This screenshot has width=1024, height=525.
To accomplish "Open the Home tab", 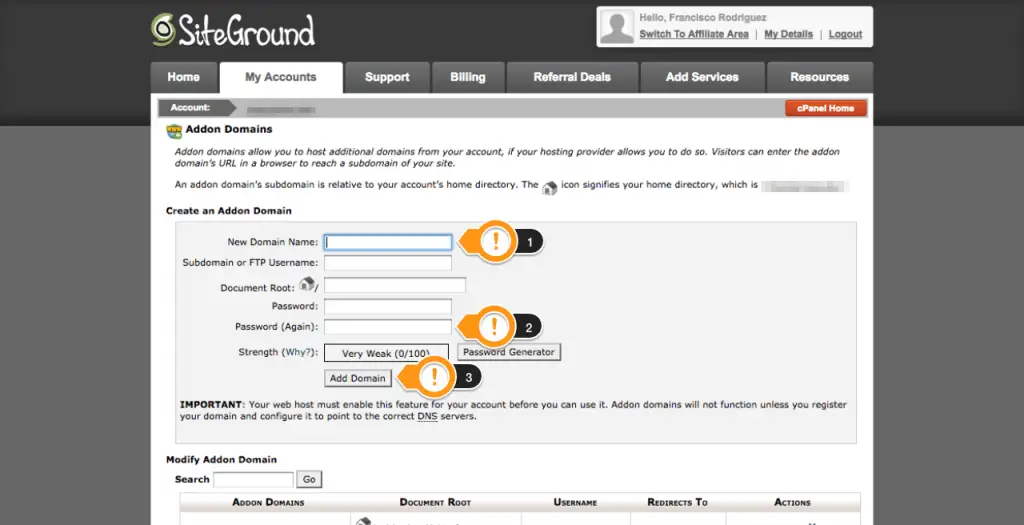I will pyautogui.click(x=184, y=77).
